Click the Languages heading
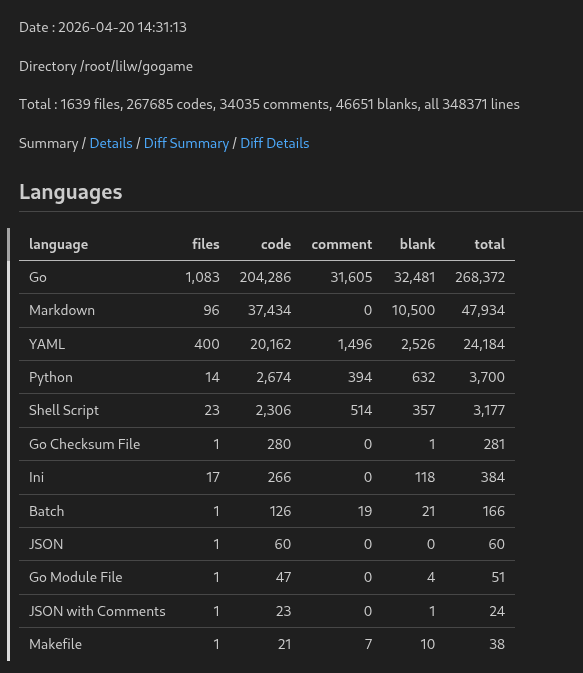 [71, 192]
